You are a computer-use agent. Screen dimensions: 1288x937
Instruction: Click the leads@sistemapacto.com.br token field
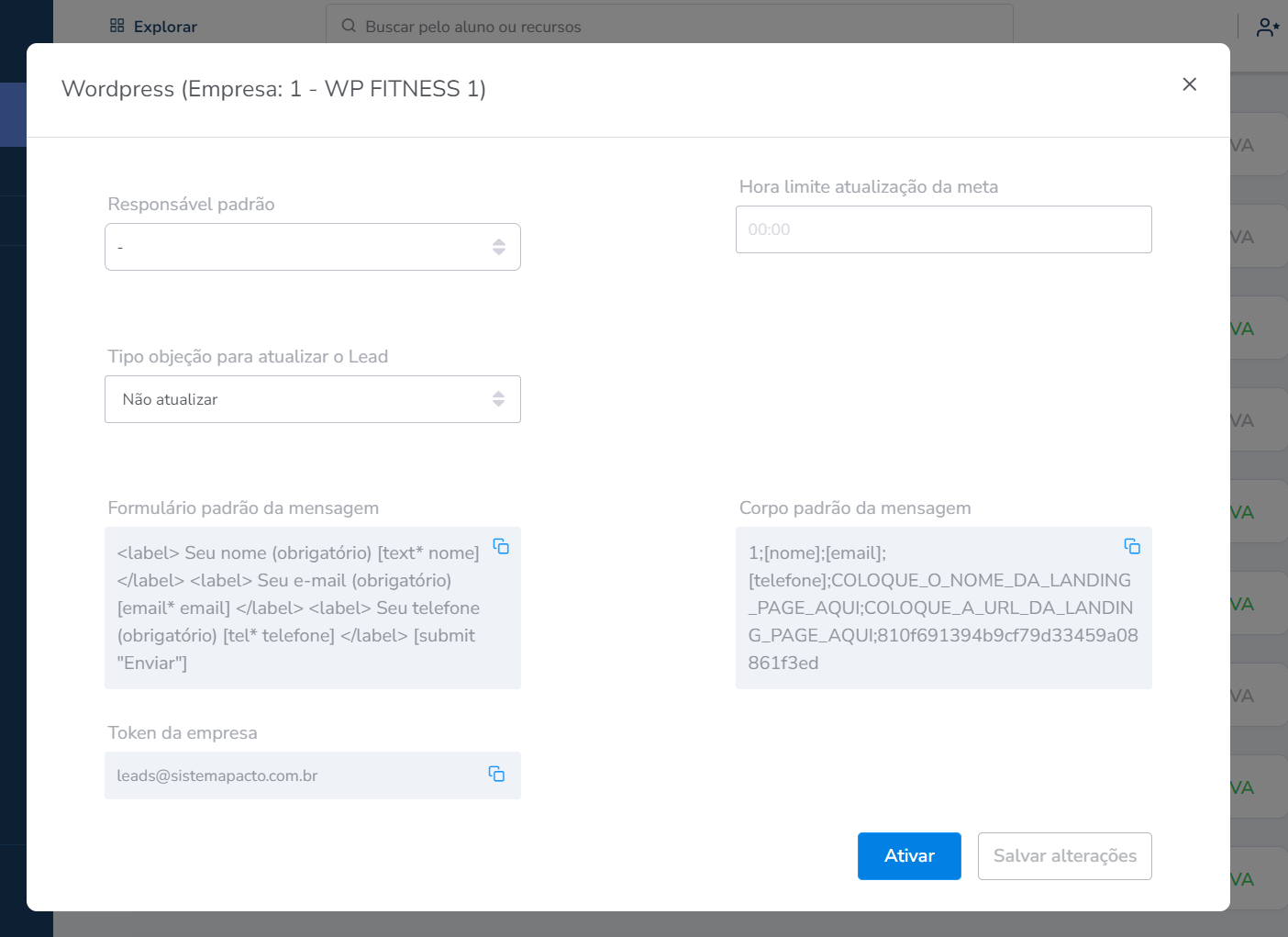pos(294,775)
